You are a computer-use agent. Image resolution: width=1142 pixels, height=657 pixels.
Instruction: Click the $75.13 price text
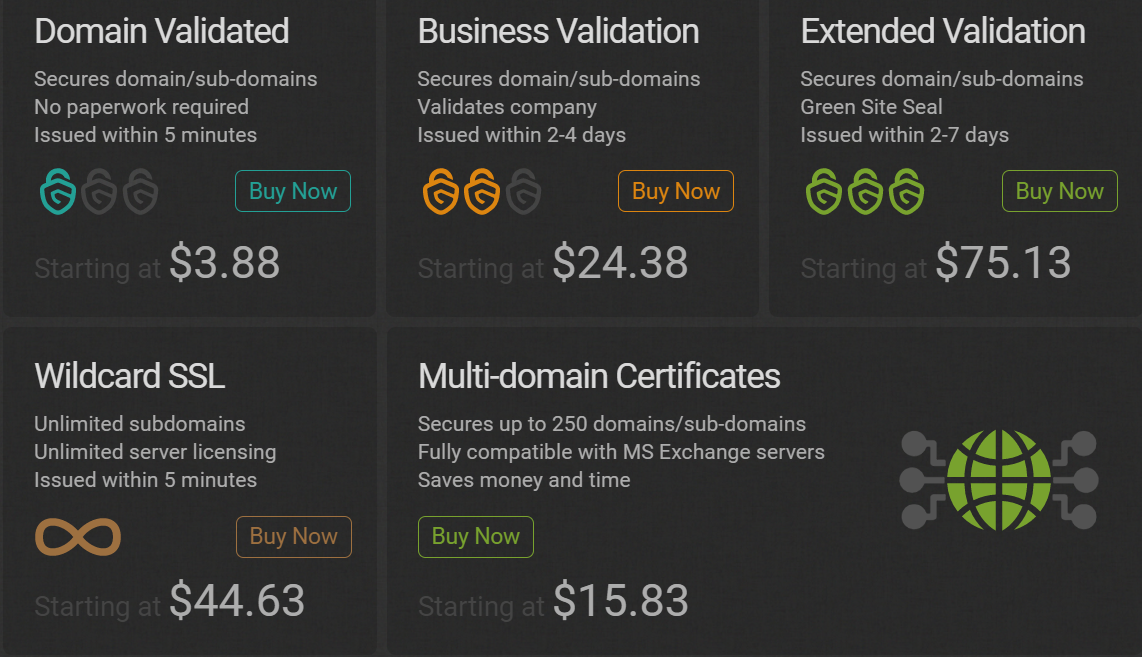pos(1004,263)
